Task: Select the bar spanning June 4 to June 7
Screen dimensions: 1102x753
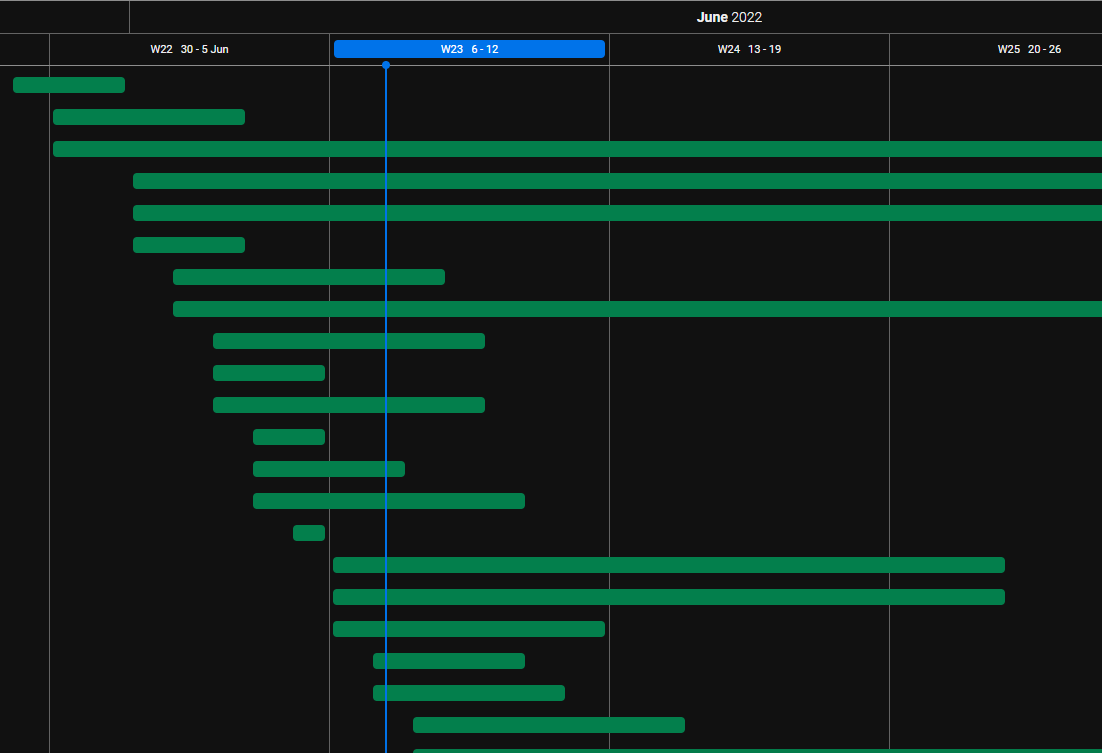Action: [x=329, y=469]
